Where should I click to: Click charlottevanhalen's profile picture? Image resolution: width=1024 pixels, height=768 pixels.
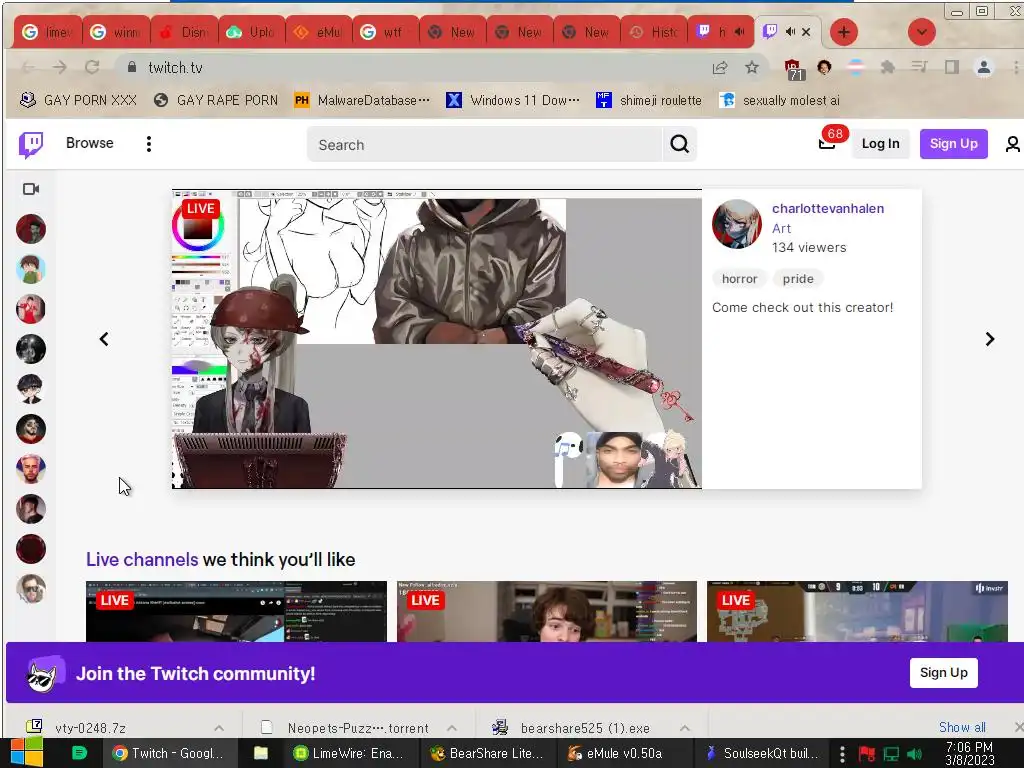pos(737,224)
